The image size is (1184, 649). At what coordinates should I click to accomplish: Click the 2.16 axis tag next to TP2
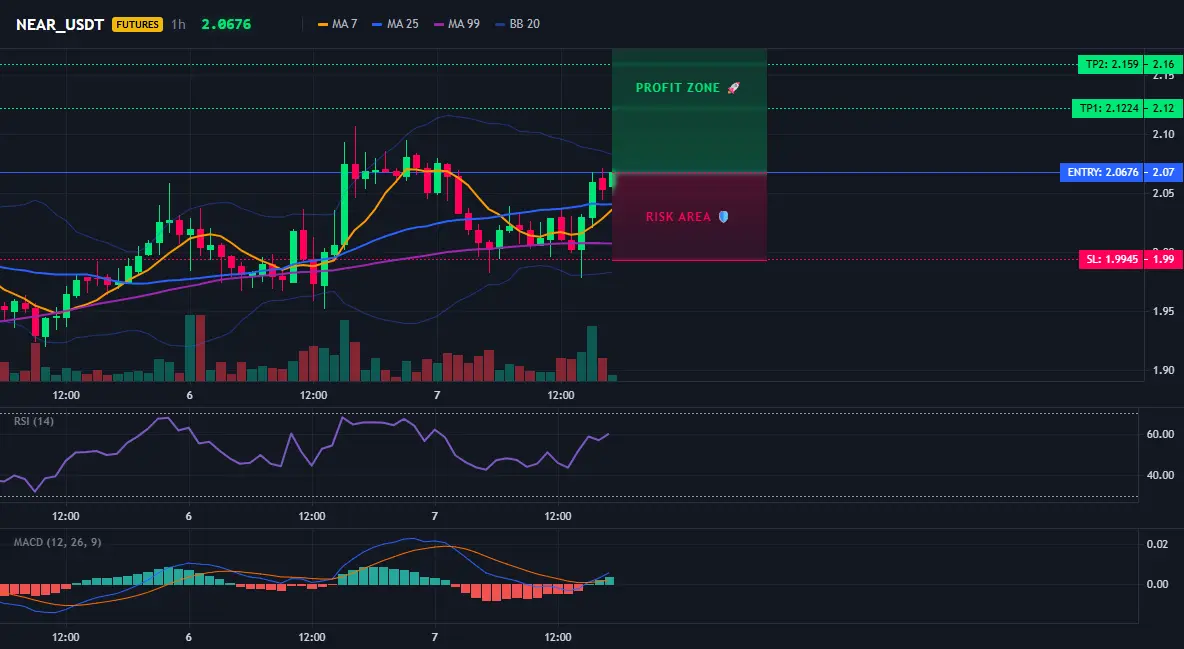click(x=1164, y=64)
